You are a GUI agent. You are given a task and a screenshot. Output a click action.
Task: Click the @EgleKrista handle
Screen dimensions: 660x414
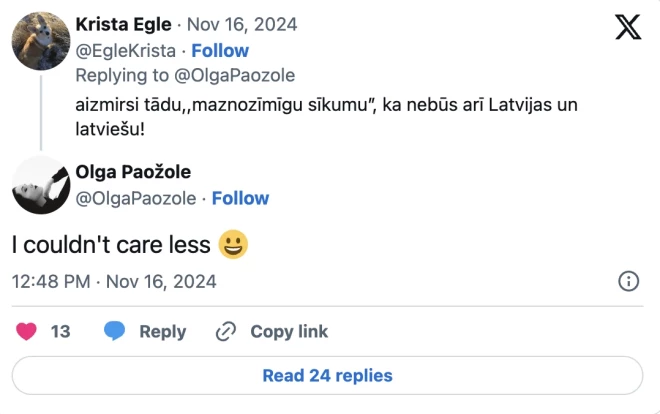coord(125,50)
